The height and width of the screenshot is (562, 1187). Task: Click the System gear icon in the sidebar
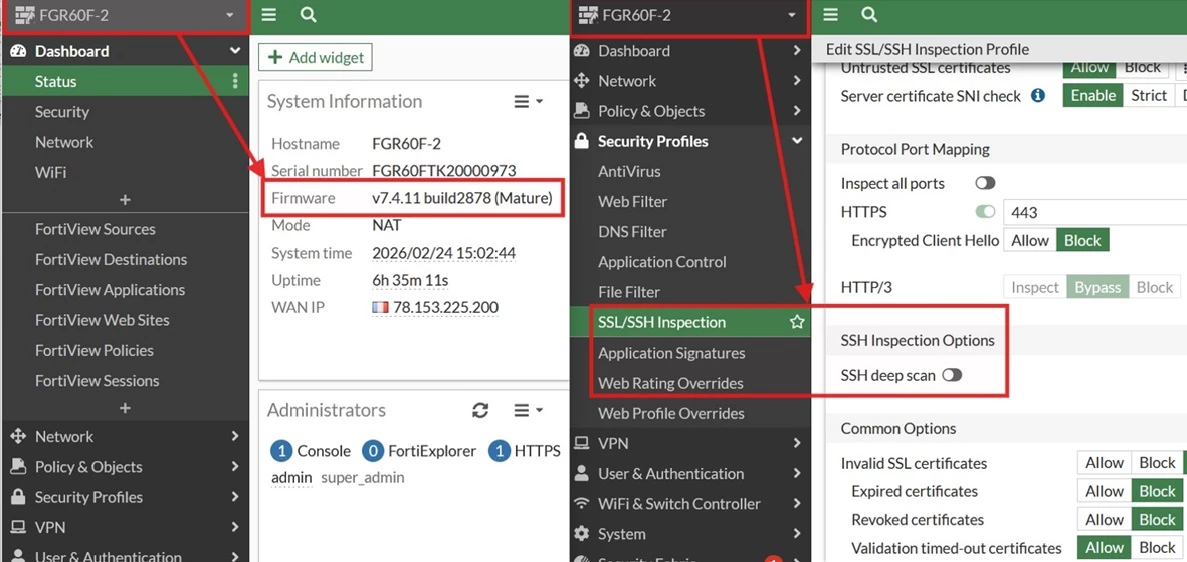pyautogui.click(x=581, y=534)
